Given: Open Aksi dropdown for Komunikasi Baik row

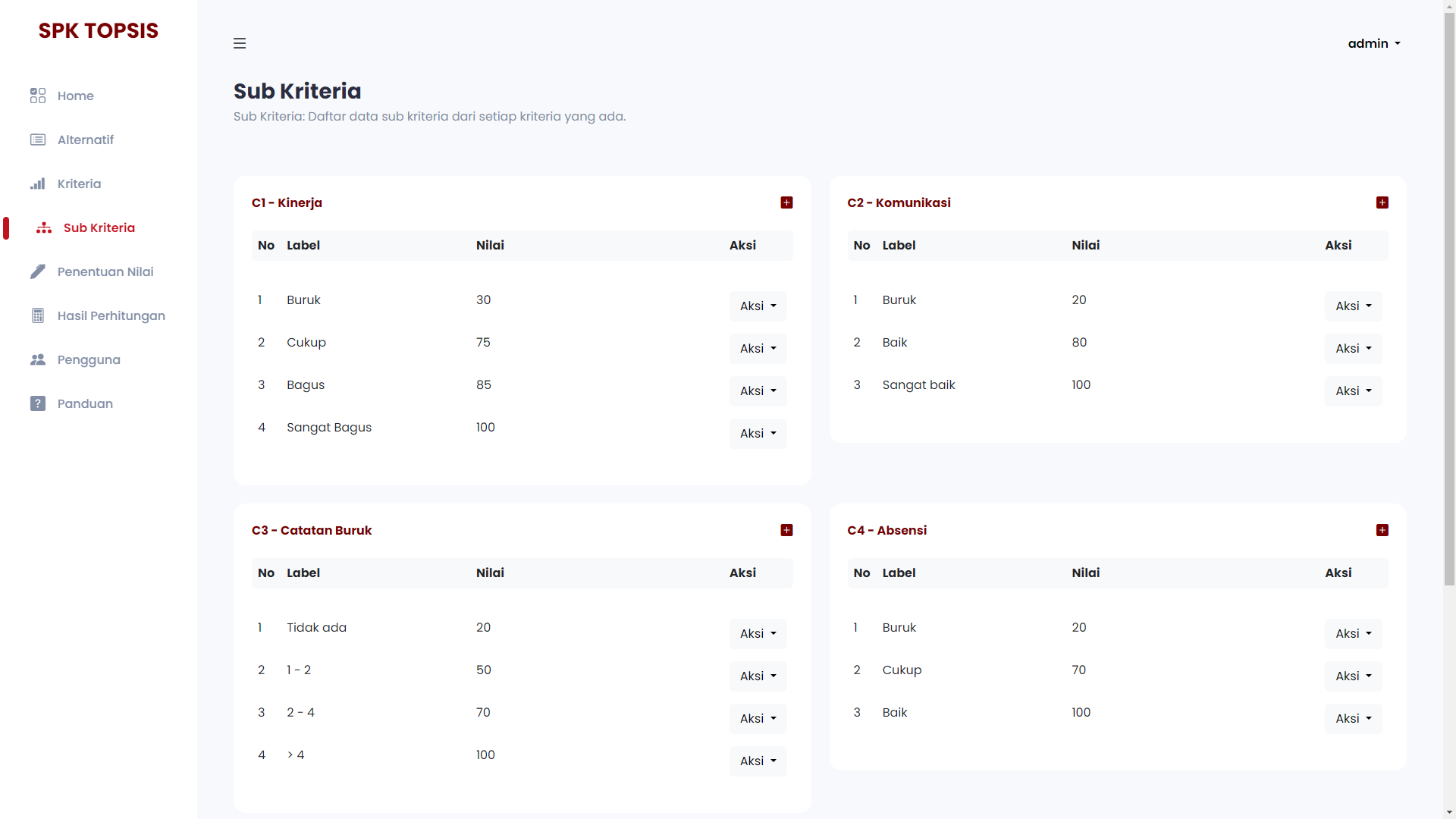Looking at the screenshot, I should click(x=1354, y=349).
